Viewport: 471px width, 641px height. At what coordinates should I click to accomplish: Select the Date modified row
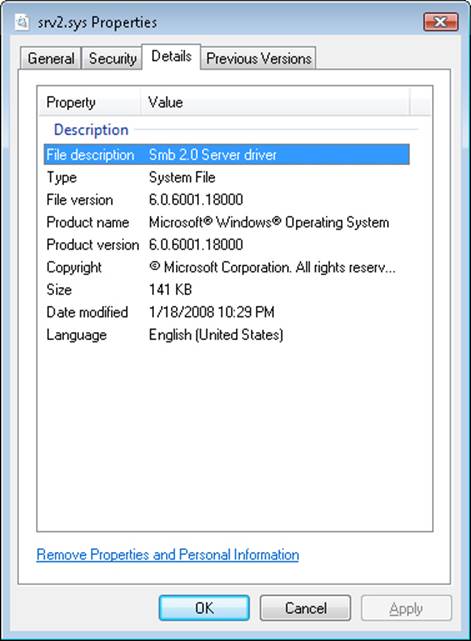pos(227,312)
